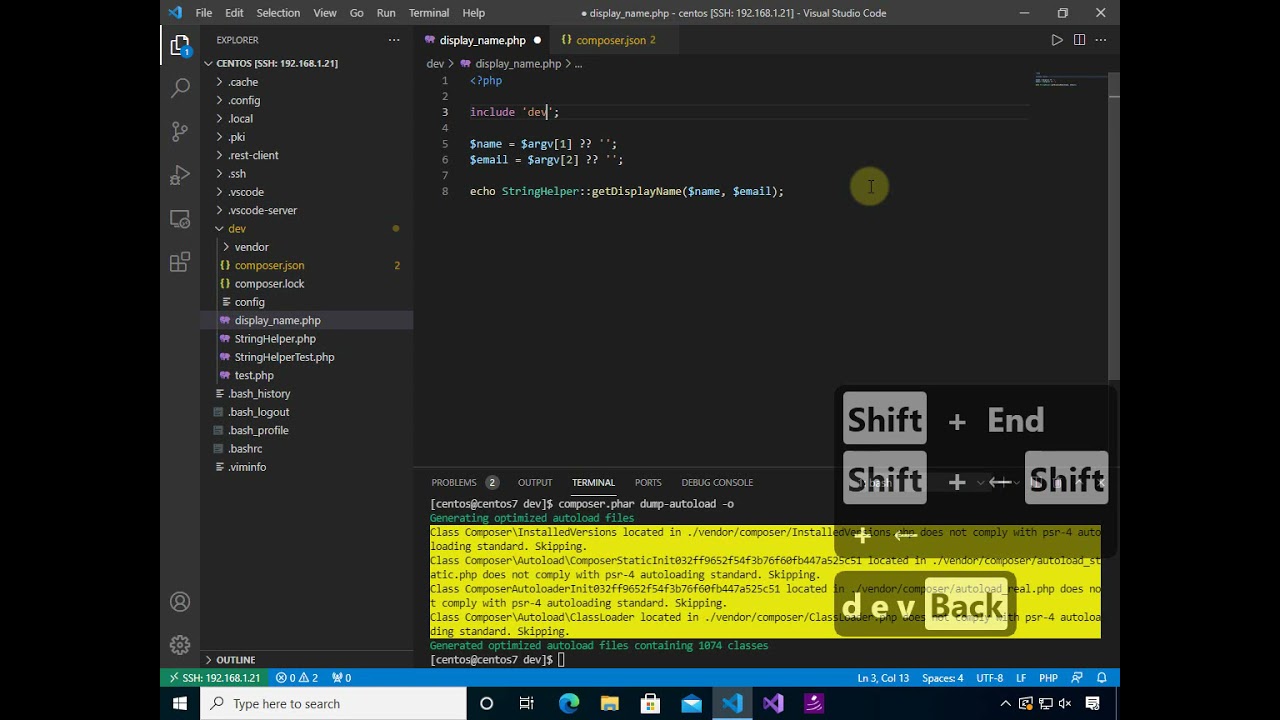Open Microsoft Store from taskbar
The width and height of the screenshot is (1280, 720).
pos(651,703)
